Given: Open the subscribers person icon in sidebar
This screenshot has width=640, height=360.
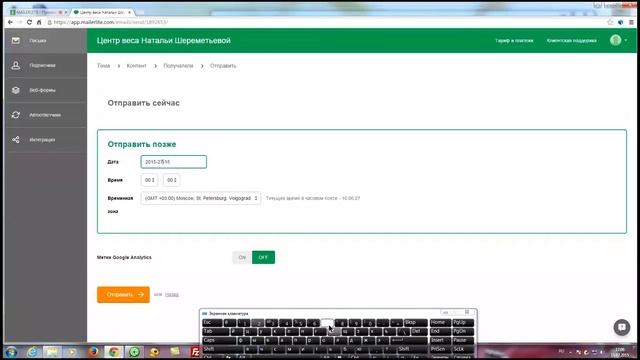Looking at the screenshot, I should pos(16,65).
